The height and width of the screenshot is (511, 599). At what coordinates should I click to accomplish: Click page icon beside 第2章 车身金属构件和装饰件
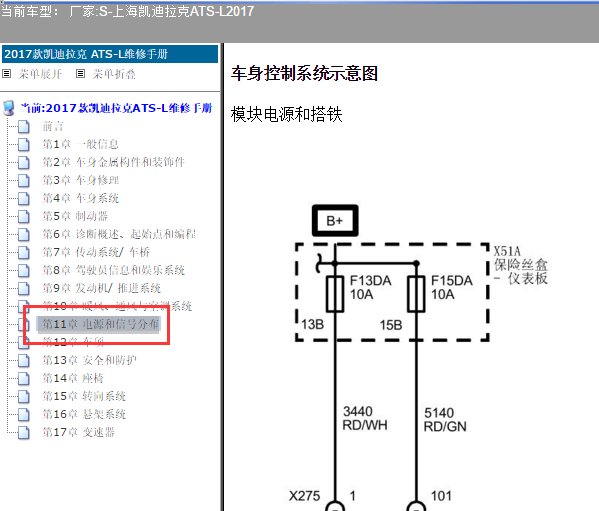(24, 162)
